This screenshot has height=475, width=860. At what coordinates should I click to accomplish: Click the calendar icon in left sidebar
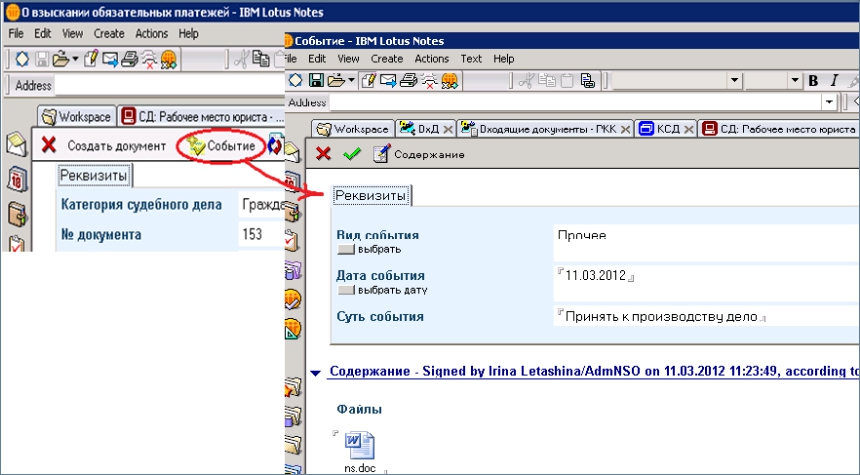[17, 180]
